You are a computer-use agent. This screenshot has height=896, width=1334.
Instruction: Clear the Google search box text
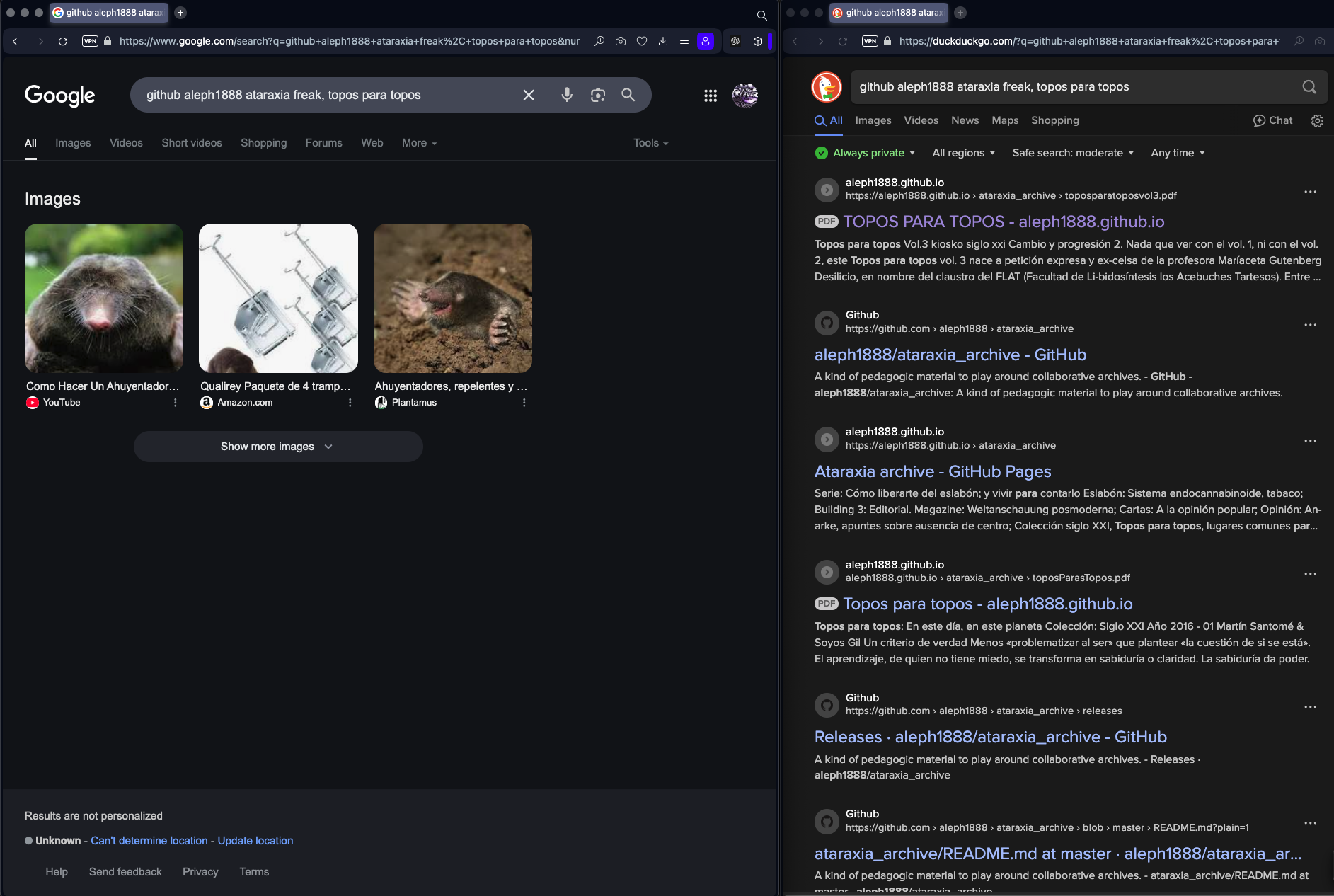coord(529,95)
